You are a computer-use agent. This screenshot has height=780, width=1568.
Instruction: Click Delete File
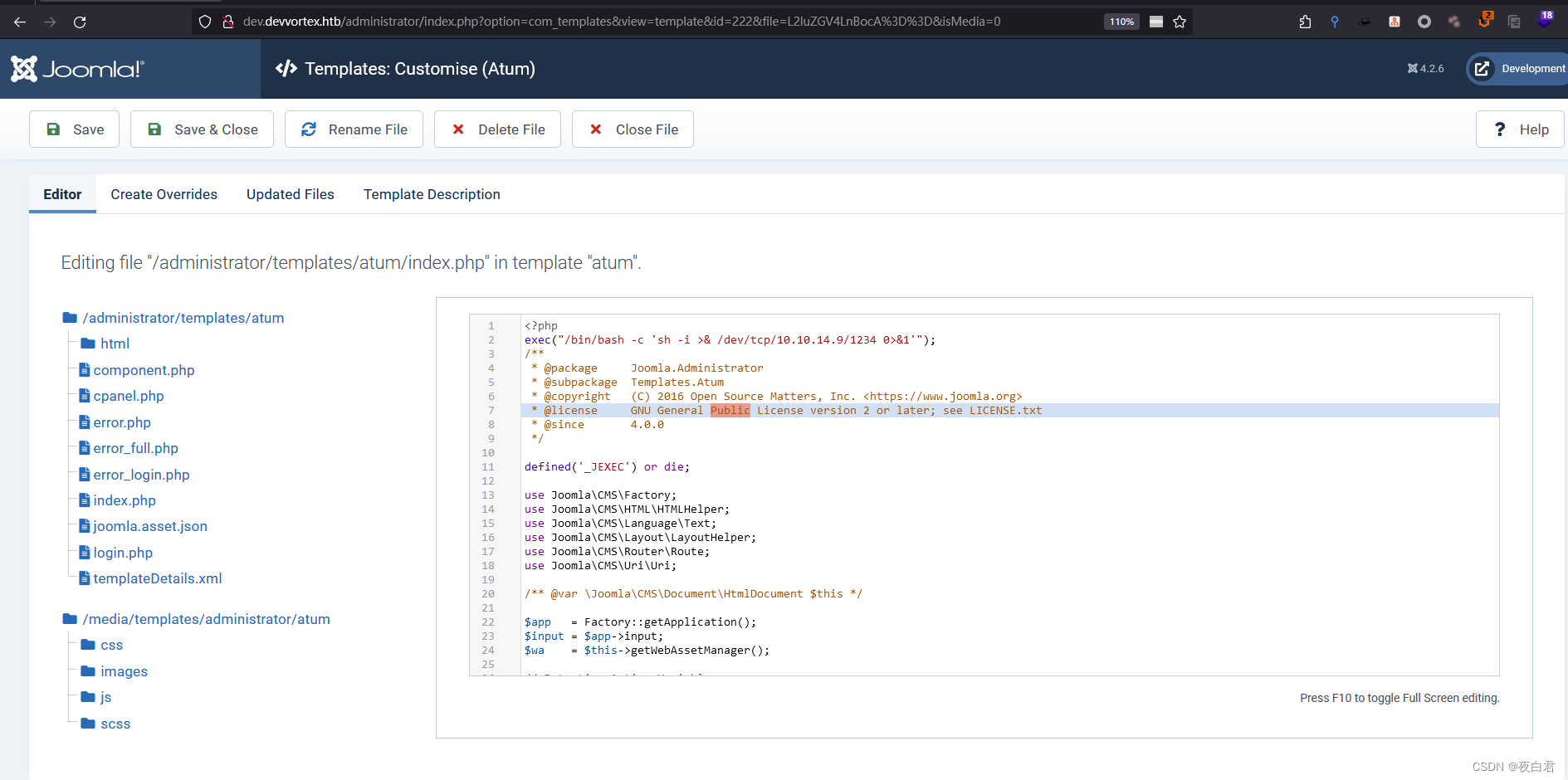[497, 129]
